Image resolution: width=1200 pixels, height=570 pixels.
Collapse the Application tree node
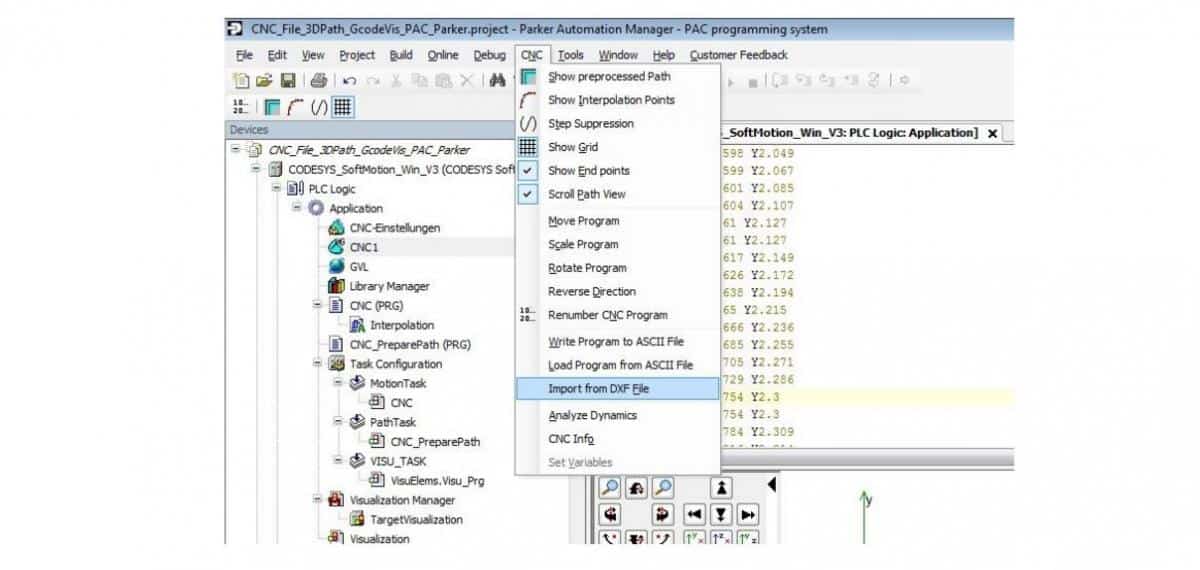coord(297,208)
